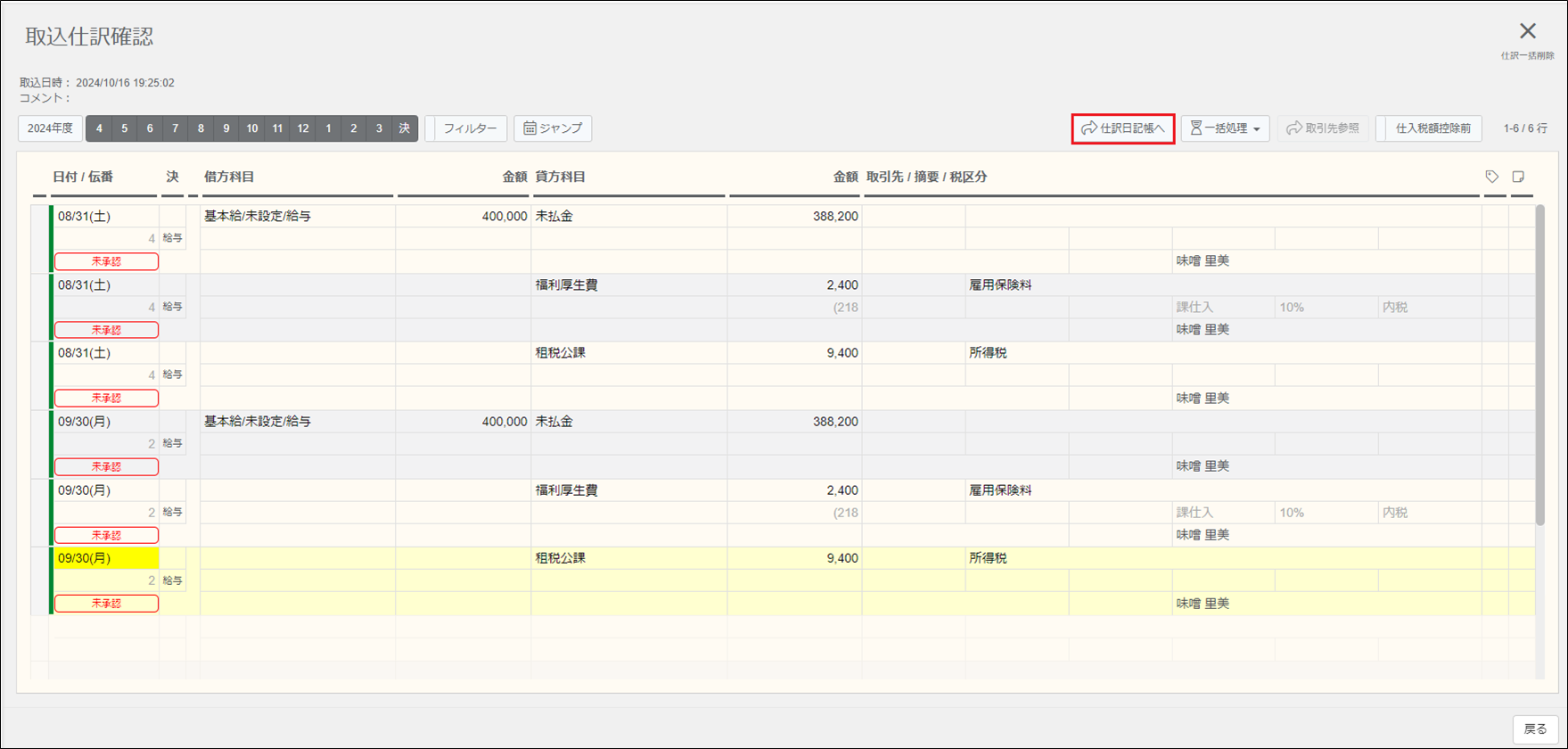Click 租税公課 in the 08/31 row
The image size is (1568, 749).
pos(561,352)
